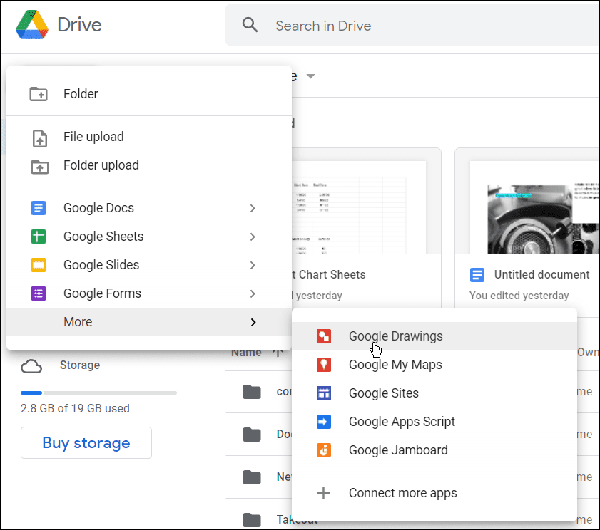This screenshot has width=600, height=530.
Task: Click the Google Forms icon
Action: click(38, 294)
